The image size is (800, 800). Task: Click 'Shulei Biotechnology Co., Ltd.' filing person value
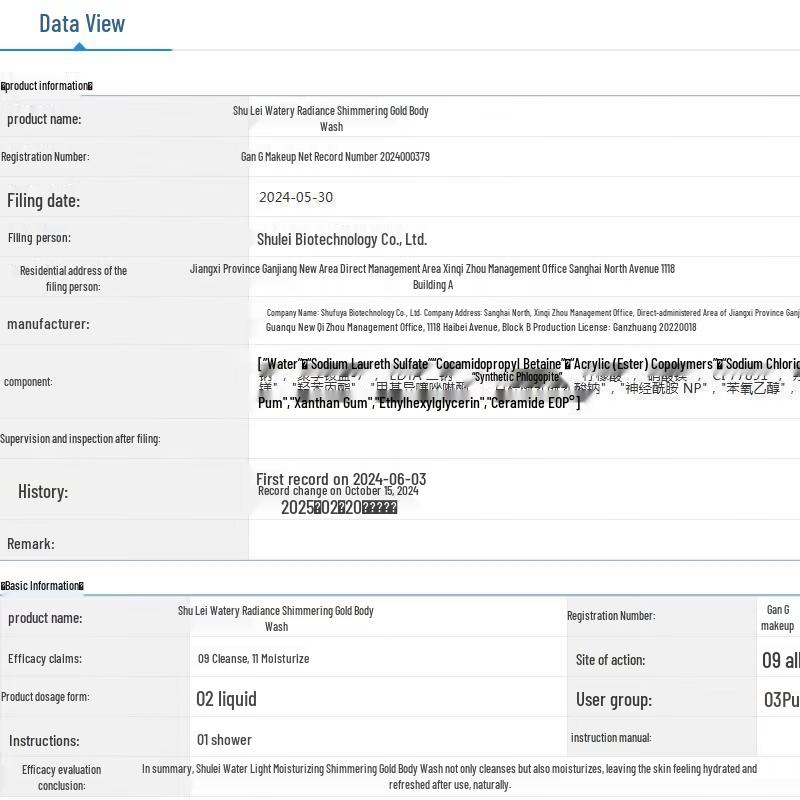click(x=342, y=239)
